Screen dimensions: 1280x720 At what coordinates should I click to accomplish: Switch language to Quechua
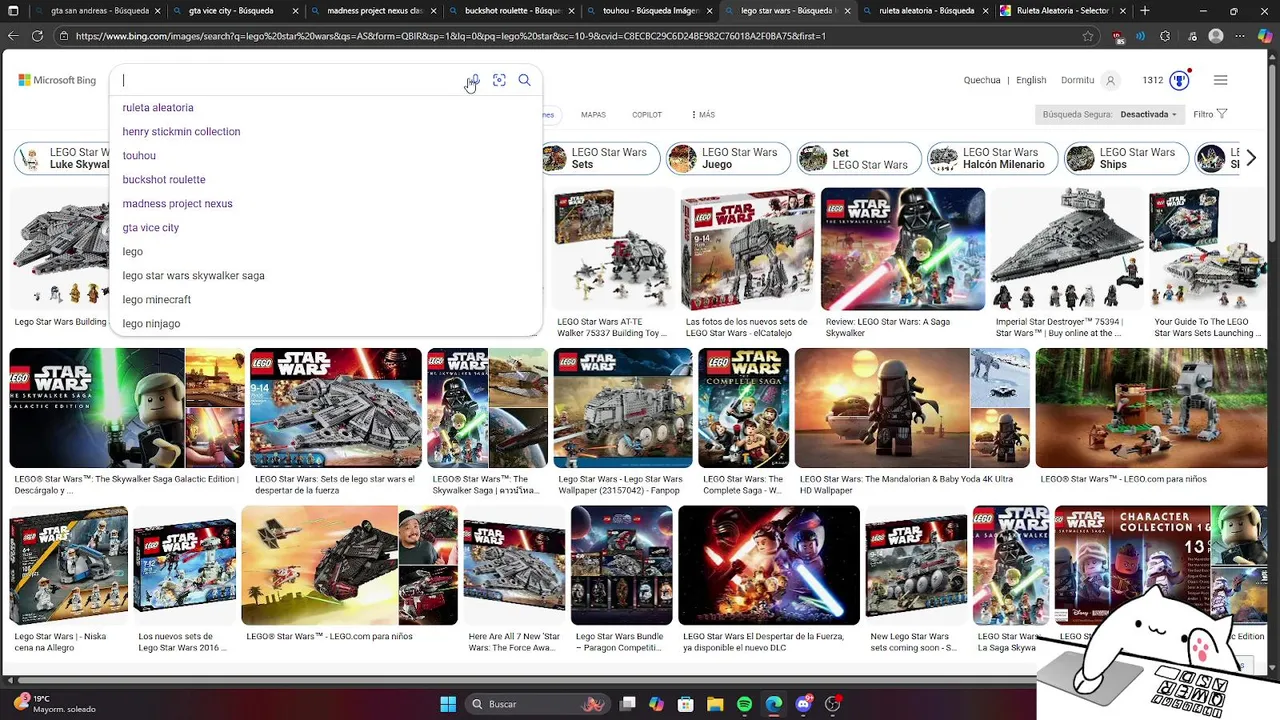[x=982, y=80]
